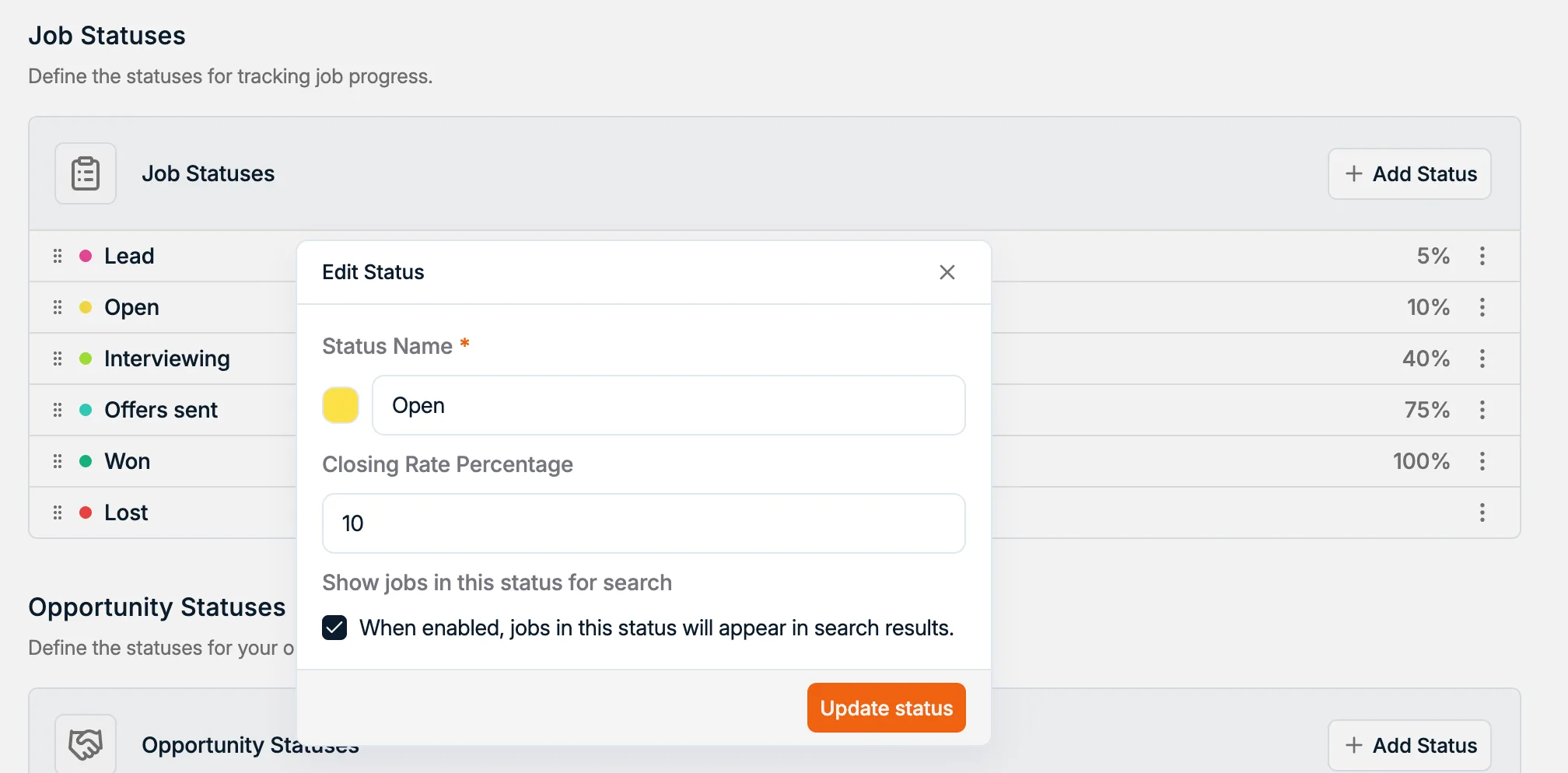Click the drag handle for Lost row

click(58, 512)
